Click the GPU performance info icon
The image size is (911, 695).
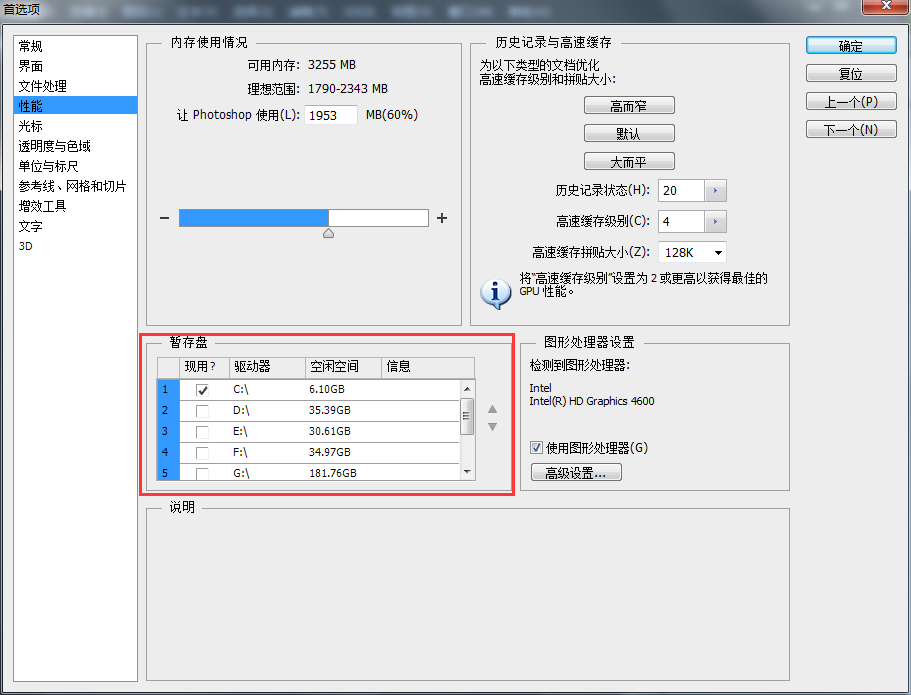(496, 293)
